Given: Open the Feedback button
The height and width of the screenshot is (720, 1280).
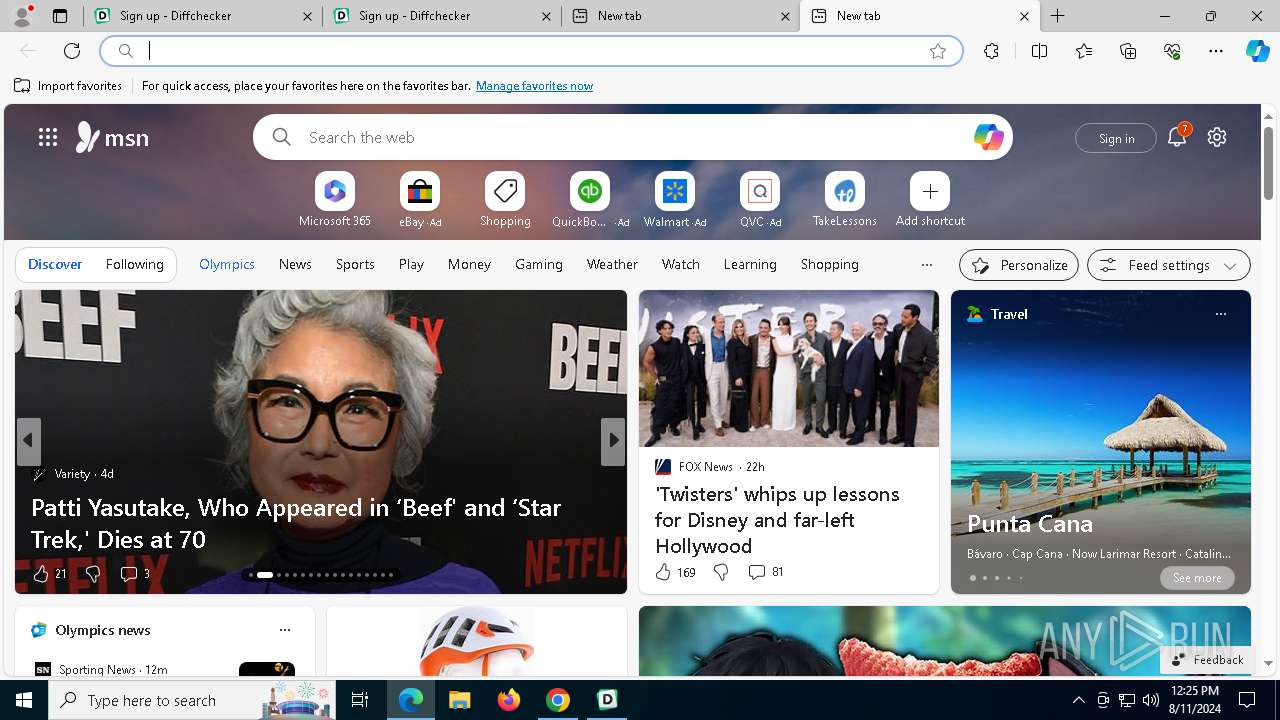Looking at the screenshot, I should click(1207, 659).
